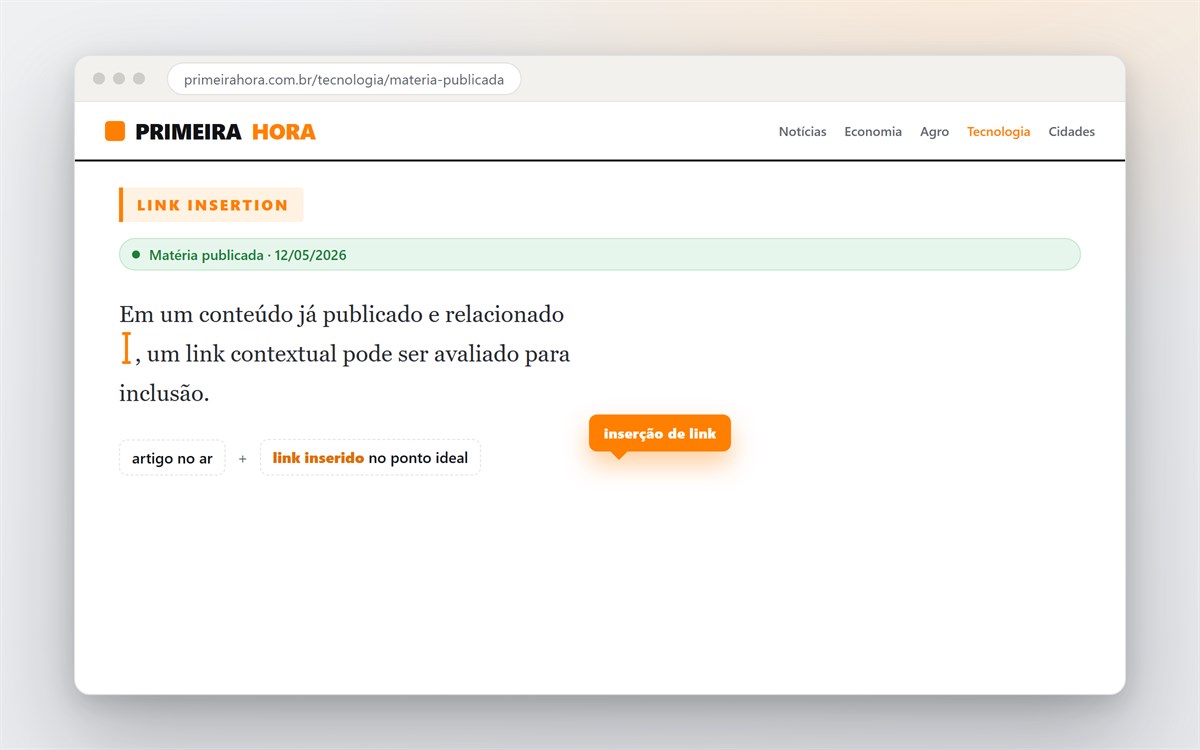Click the browser address bar URL
Viewport: 1200px width, 750px height.
(x=344, y=79)
